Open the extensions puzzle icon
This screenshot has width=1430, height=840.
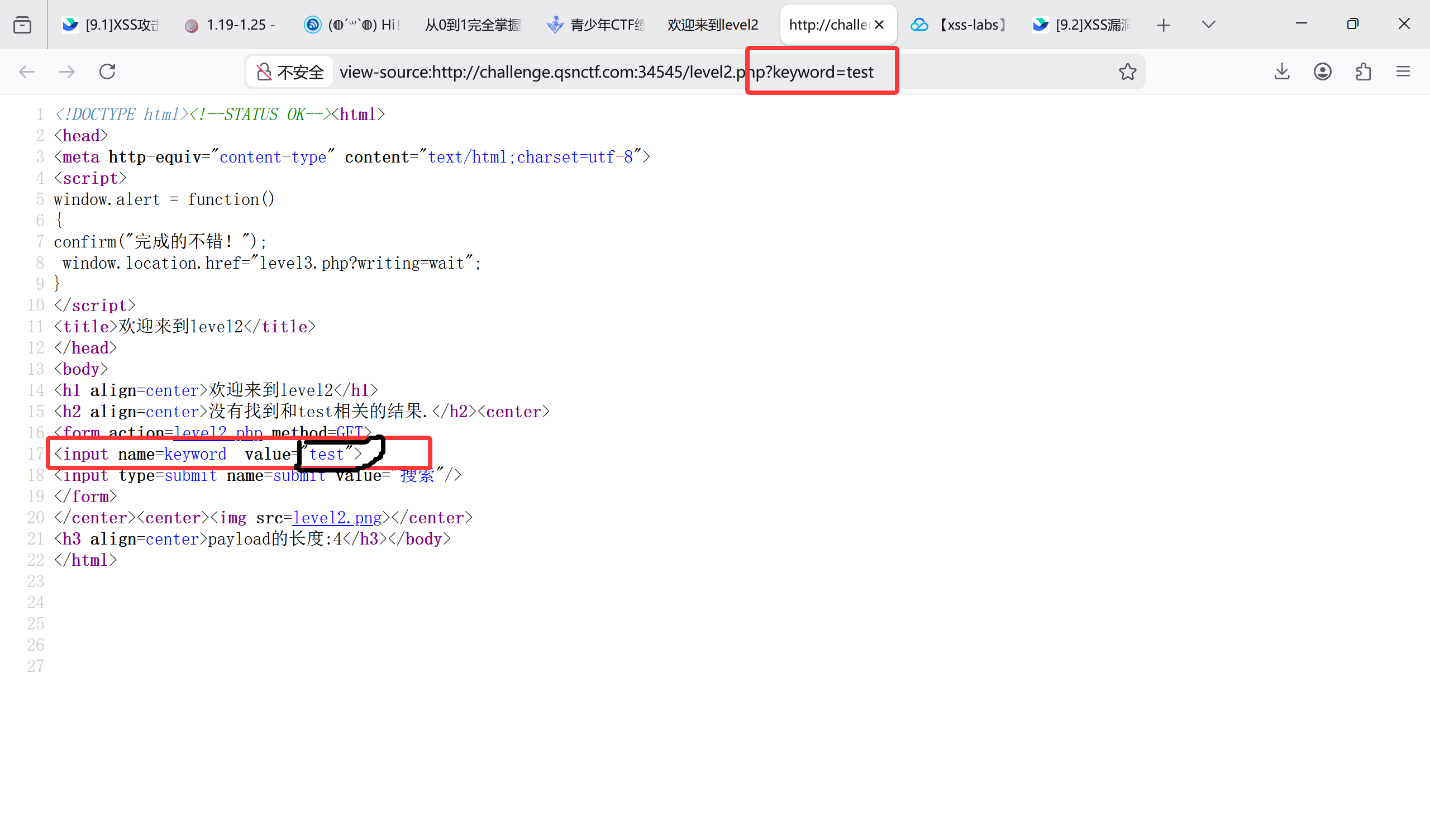pyautogui.click(x=1363, y=71)
